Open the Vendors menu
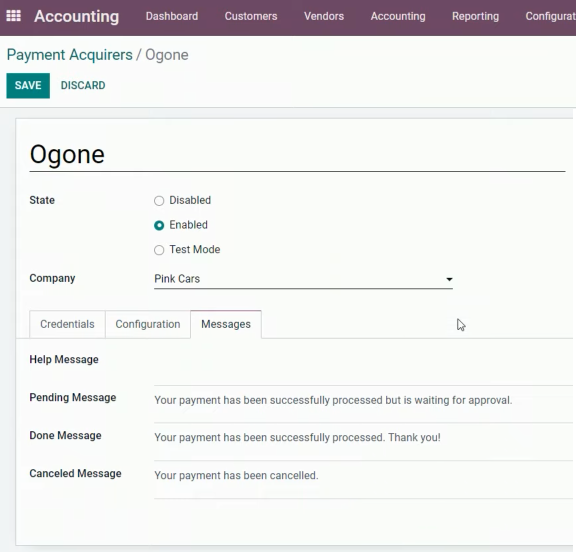The height and width of the screenshot is (552, 576). coord(324,16)
